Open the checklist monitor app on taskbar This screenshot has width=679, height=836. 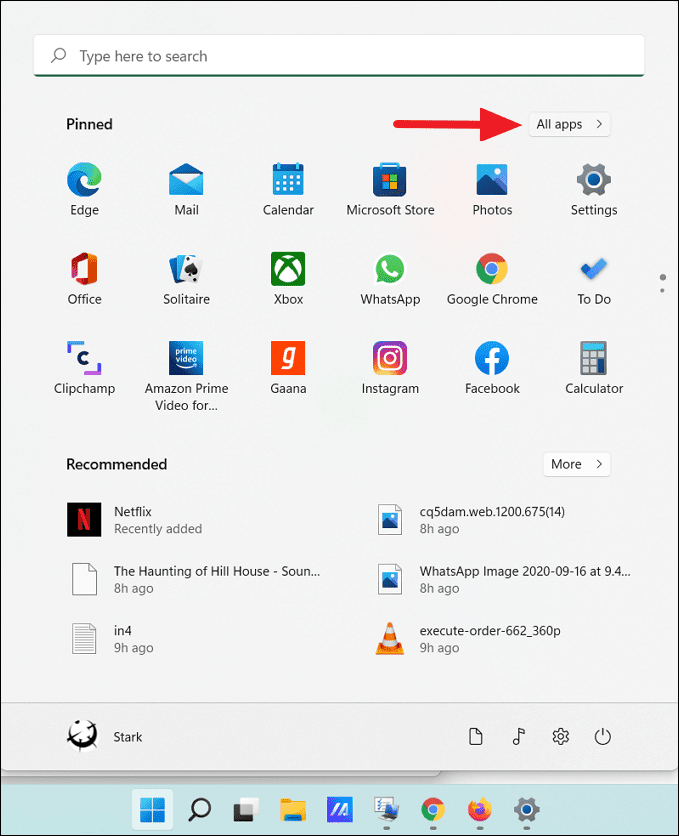point(386,810)
